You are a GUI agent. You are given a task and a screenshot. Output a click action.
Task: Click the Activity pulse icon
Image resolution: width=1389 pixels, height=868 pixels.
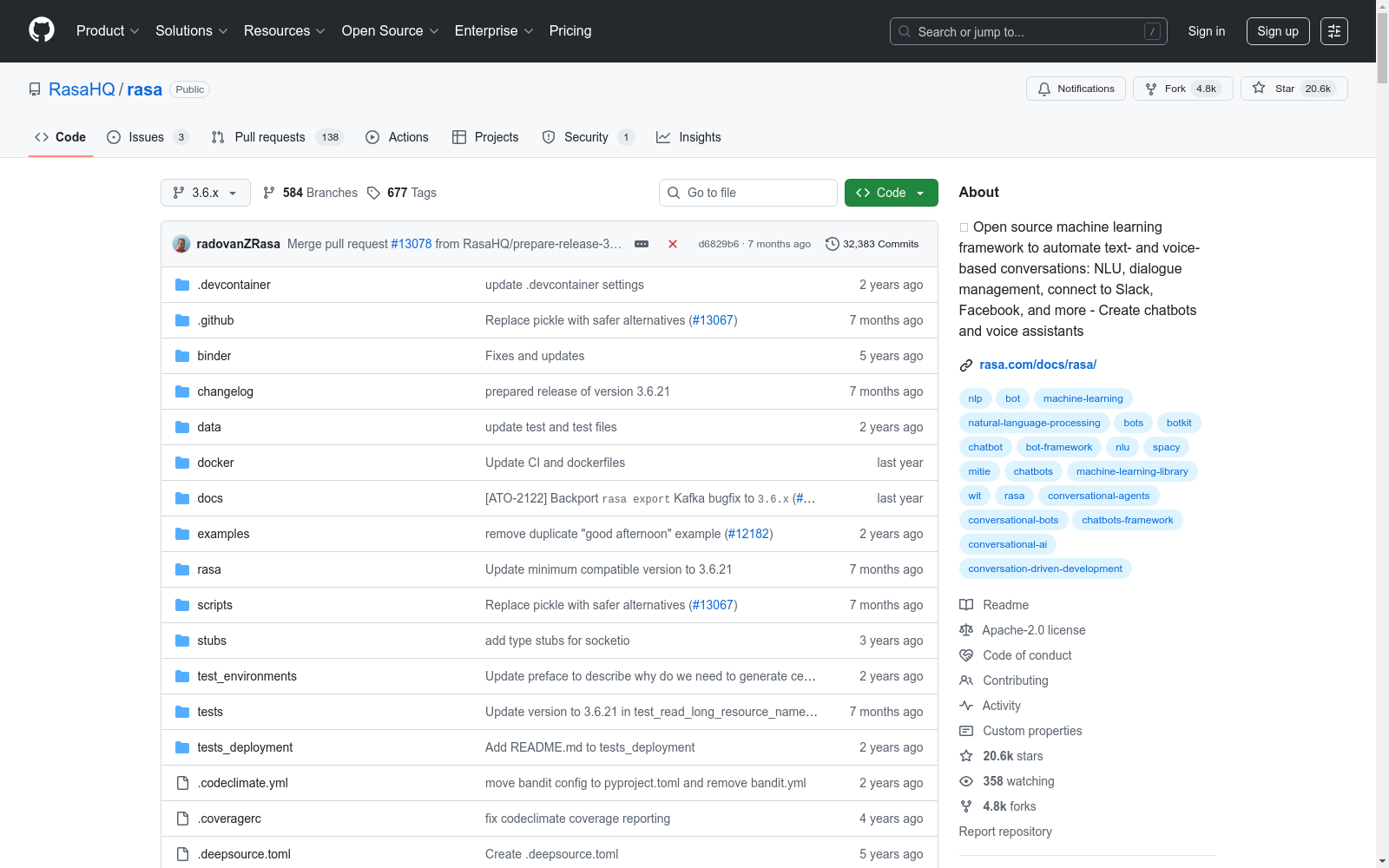(966, 706)
